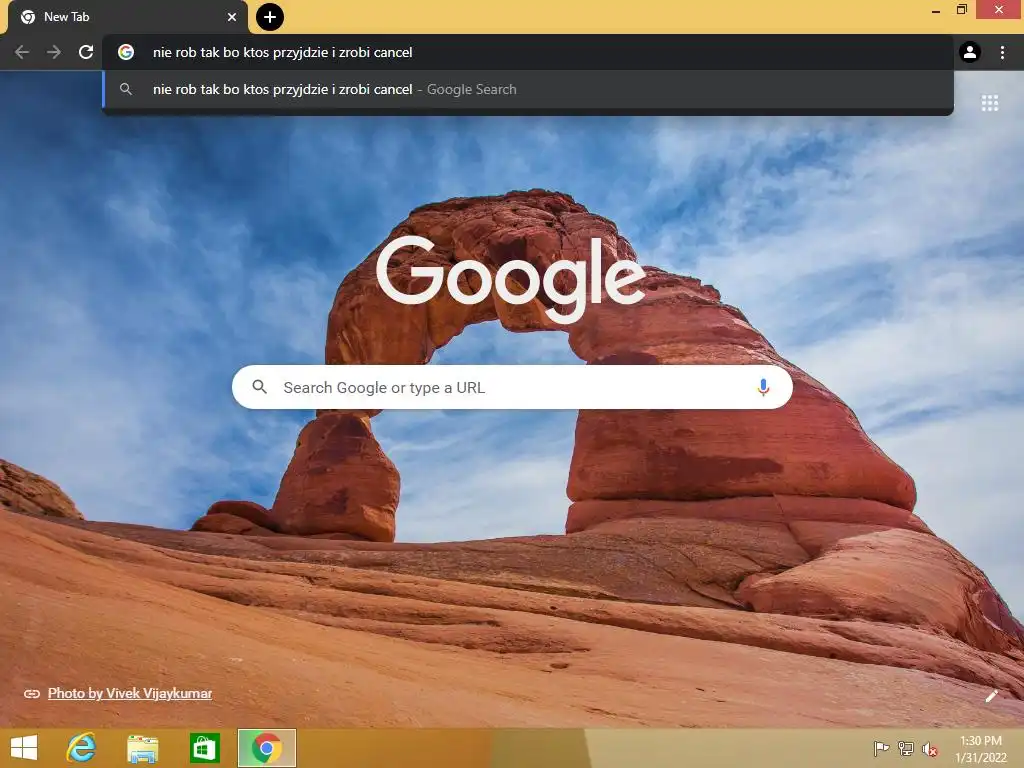
Task: Click the network icon in the system tray
Action: pos(906,748)
